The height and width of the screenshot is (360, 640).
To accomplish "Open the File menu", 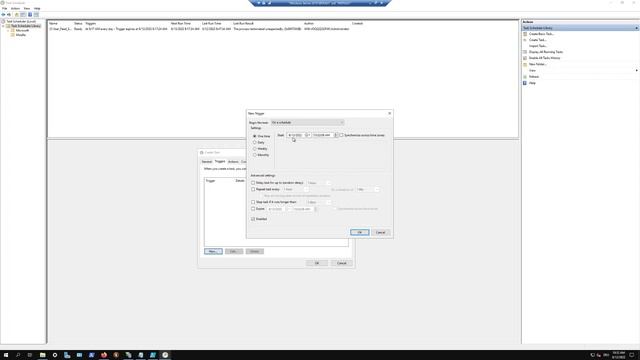I will (x=4, y=8).
